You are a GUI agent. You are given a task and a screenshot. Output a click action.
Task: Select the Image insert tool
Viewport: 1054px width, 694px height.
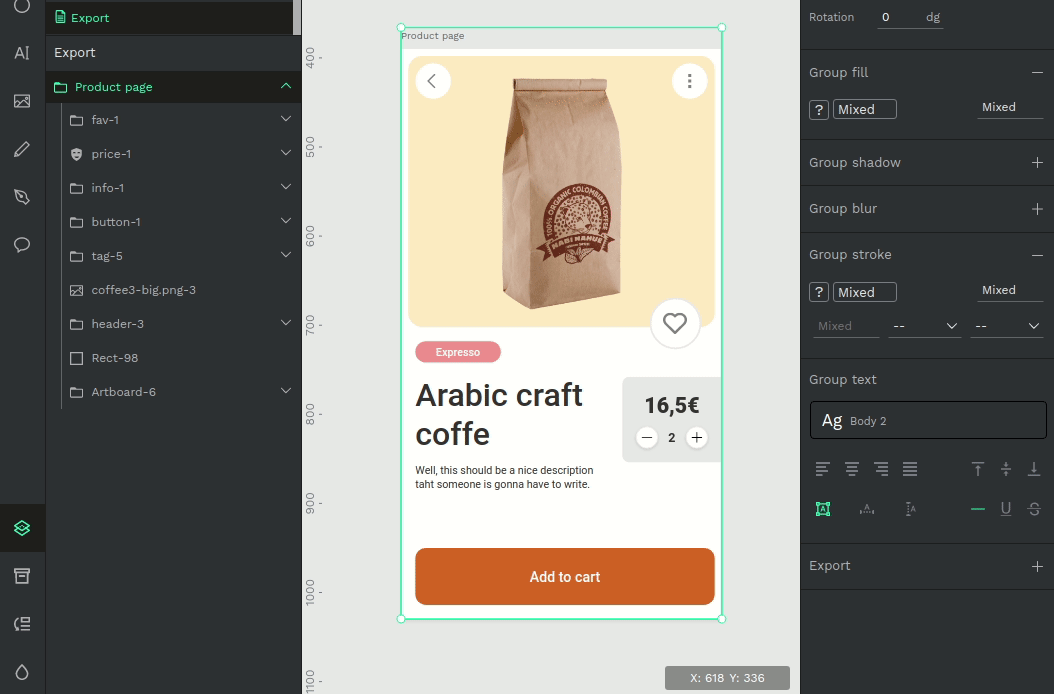(22, 101)
